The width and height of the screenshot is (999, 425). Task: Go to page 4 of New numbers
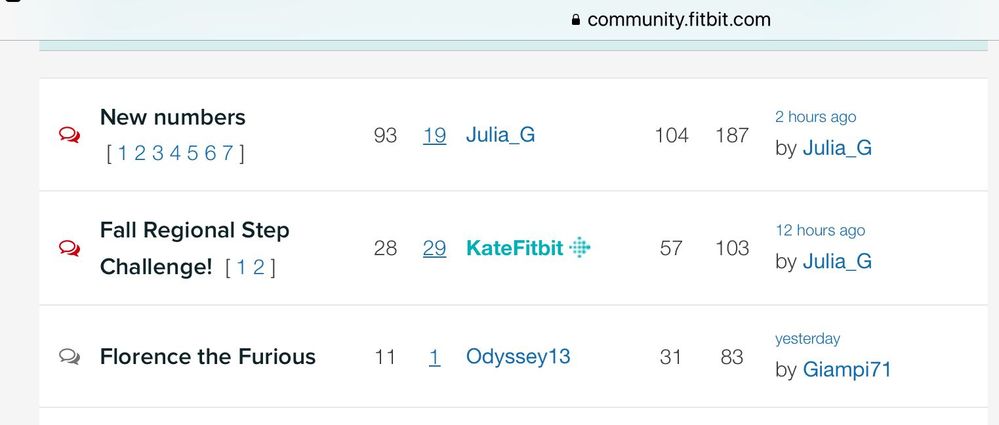pos(175,153)
